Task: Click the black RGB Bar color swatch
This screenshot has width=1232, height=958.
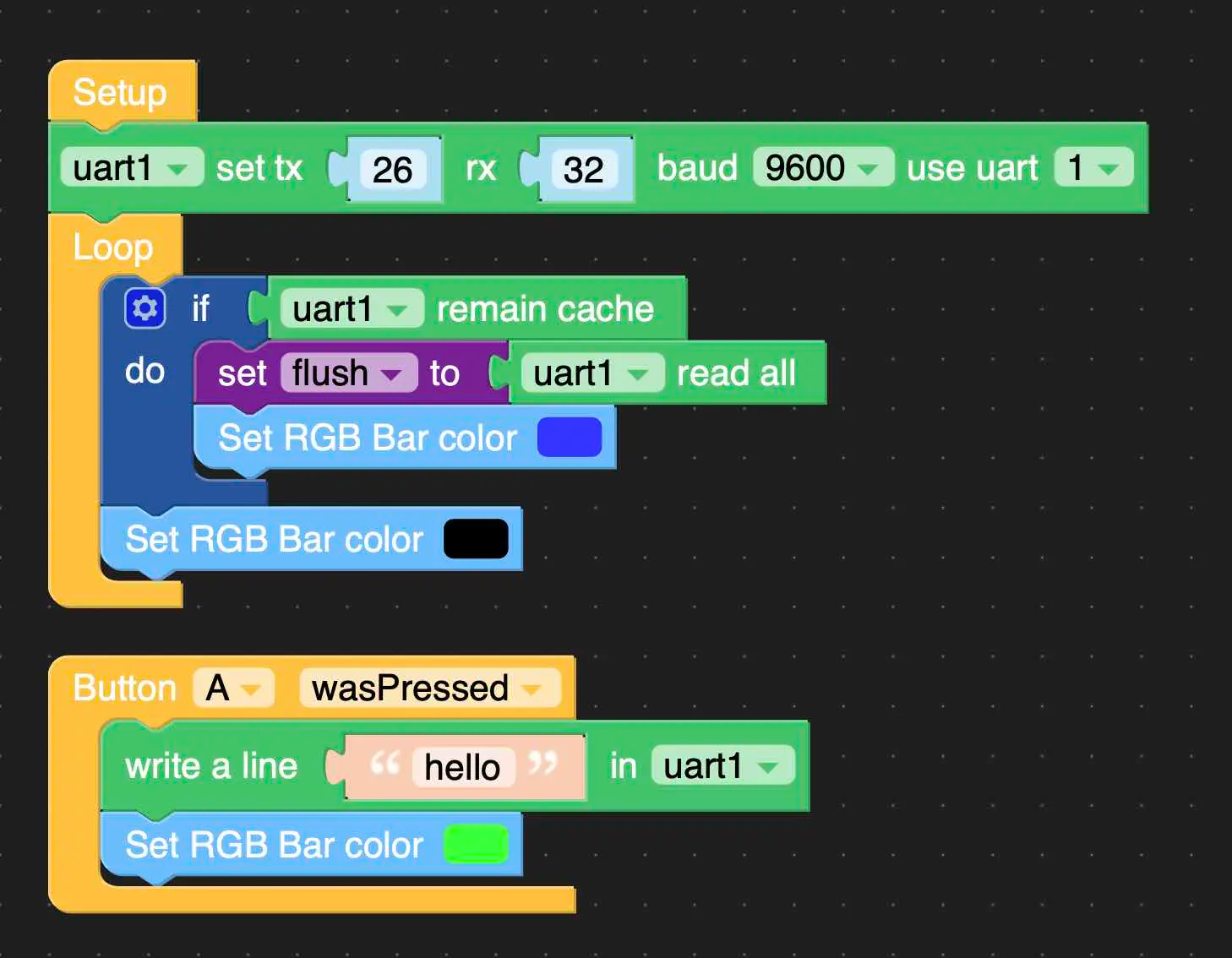Action: [476, 539]
